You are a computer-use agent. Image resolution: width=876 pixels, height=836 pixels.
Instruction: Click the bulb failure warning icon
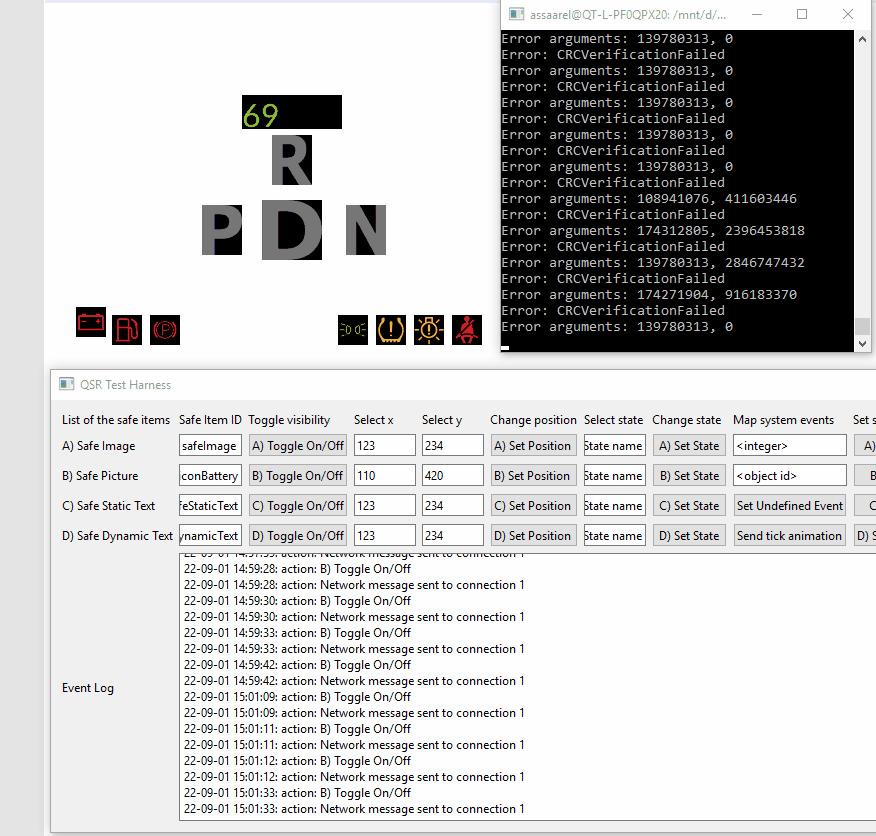click(x=428, y=329)
